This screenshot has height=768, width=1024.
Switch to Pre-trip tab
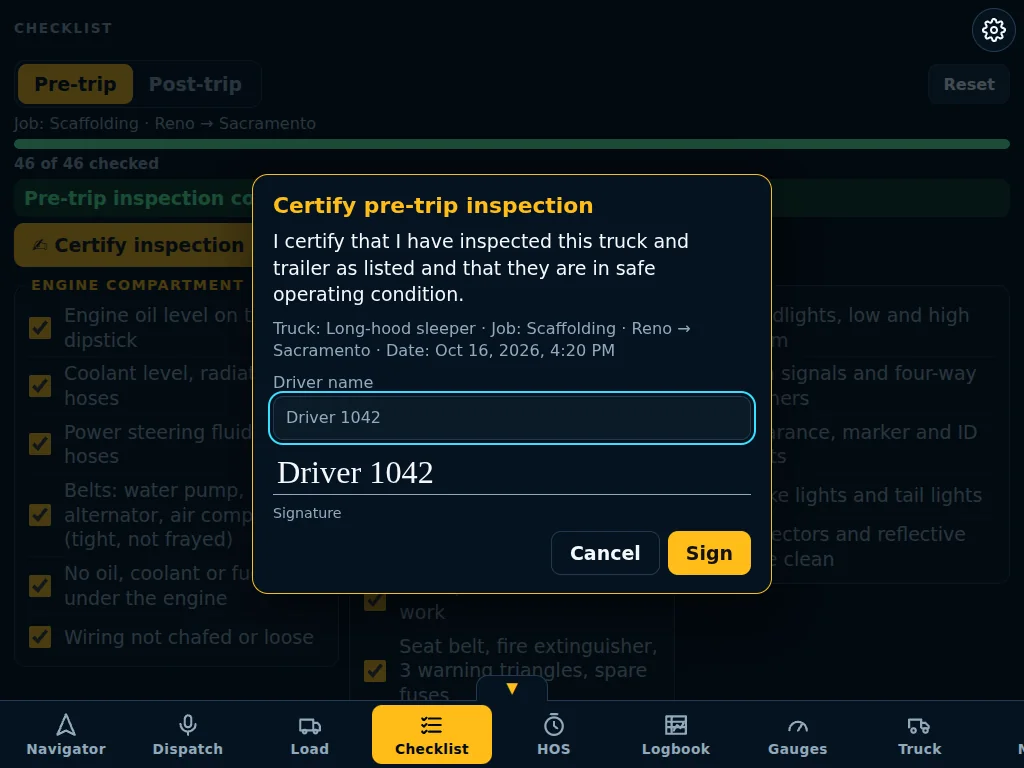tap(75, 84)
